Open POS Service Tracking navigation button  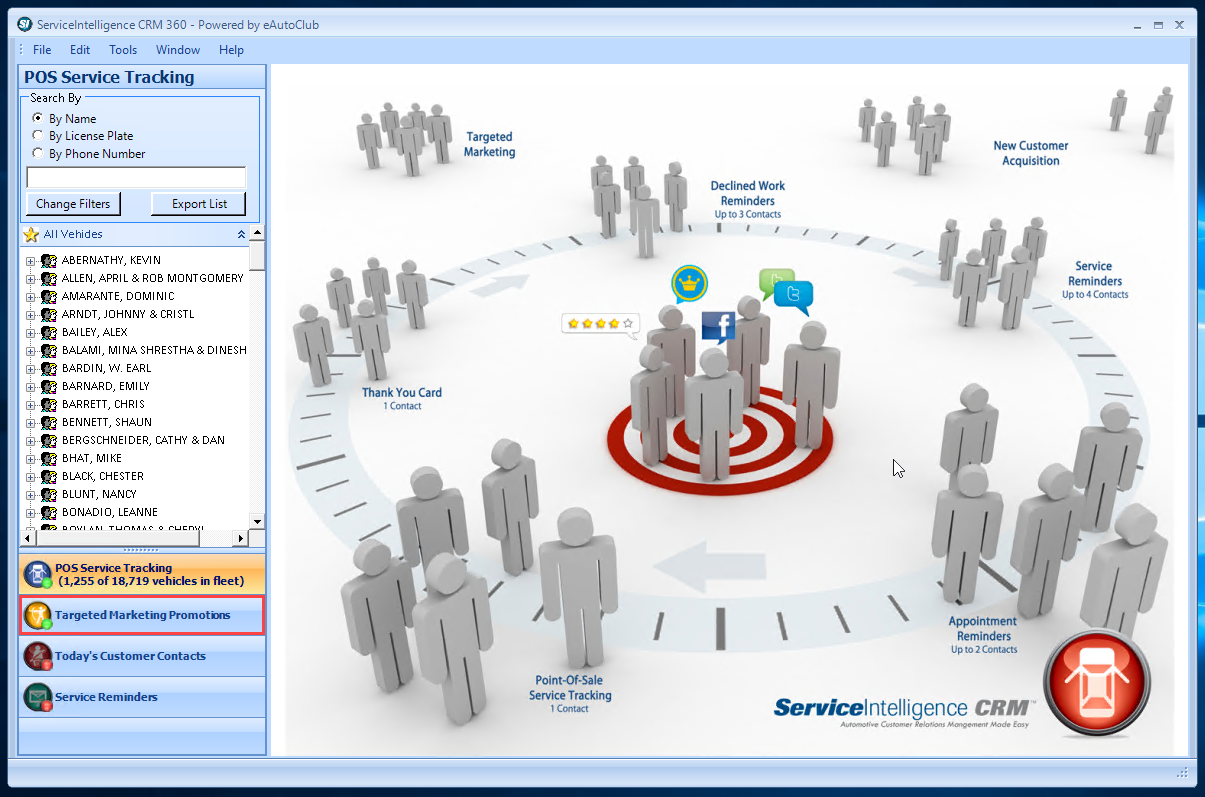click(x=142, y=575)
